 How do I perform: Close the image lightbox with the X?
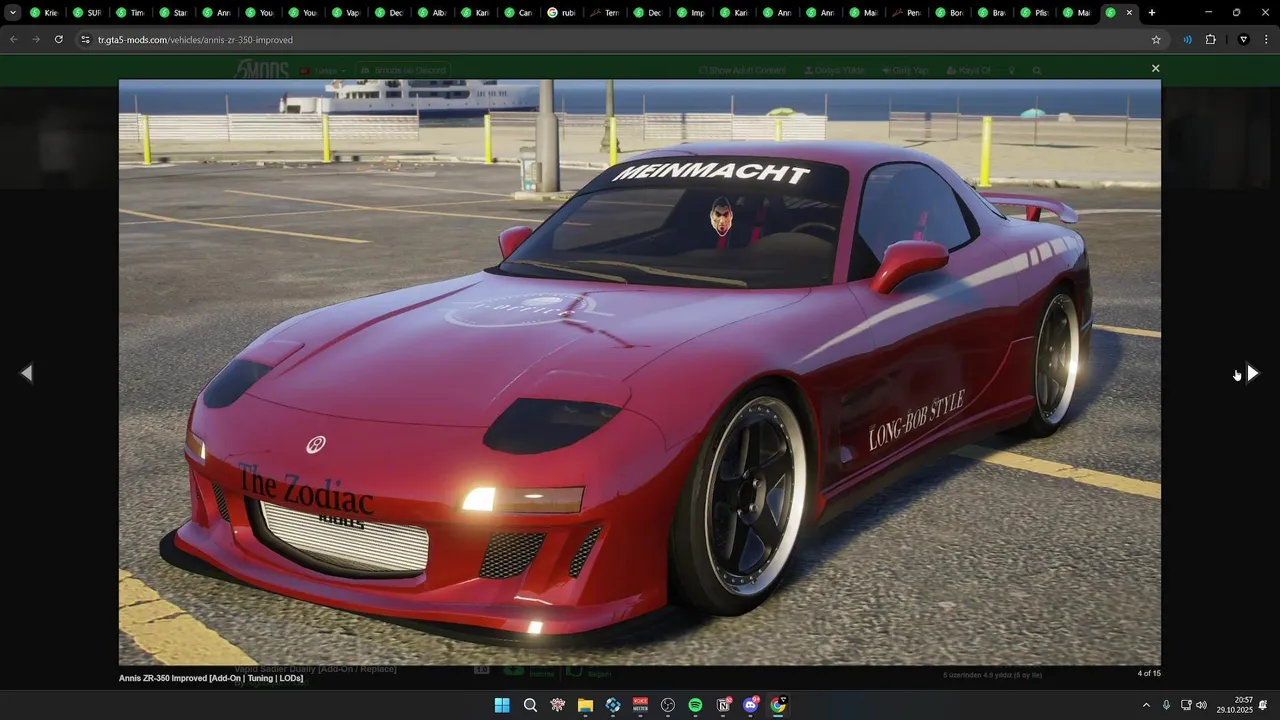coord(1155,69)
